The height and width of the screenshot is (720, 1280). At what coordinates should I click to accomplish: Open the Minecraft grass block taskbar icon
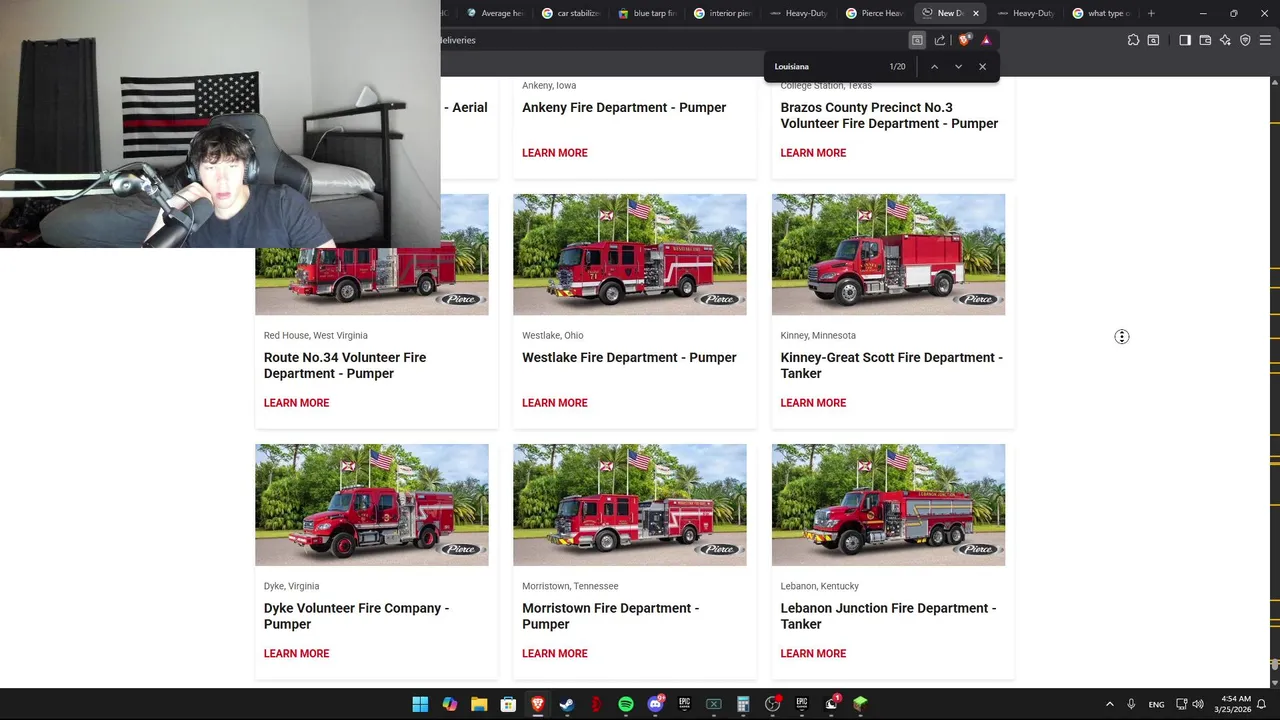(860, 704)
